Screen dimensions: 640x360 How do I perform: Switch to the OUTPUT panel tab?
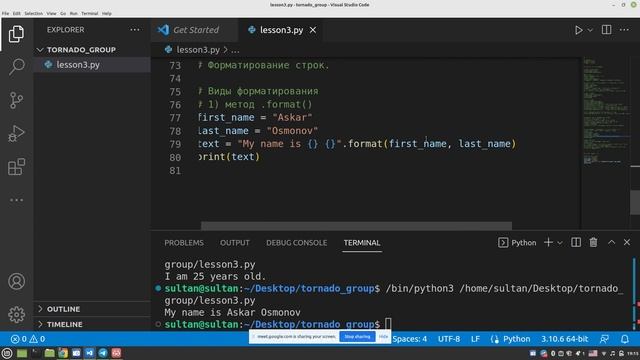point(235,242)
